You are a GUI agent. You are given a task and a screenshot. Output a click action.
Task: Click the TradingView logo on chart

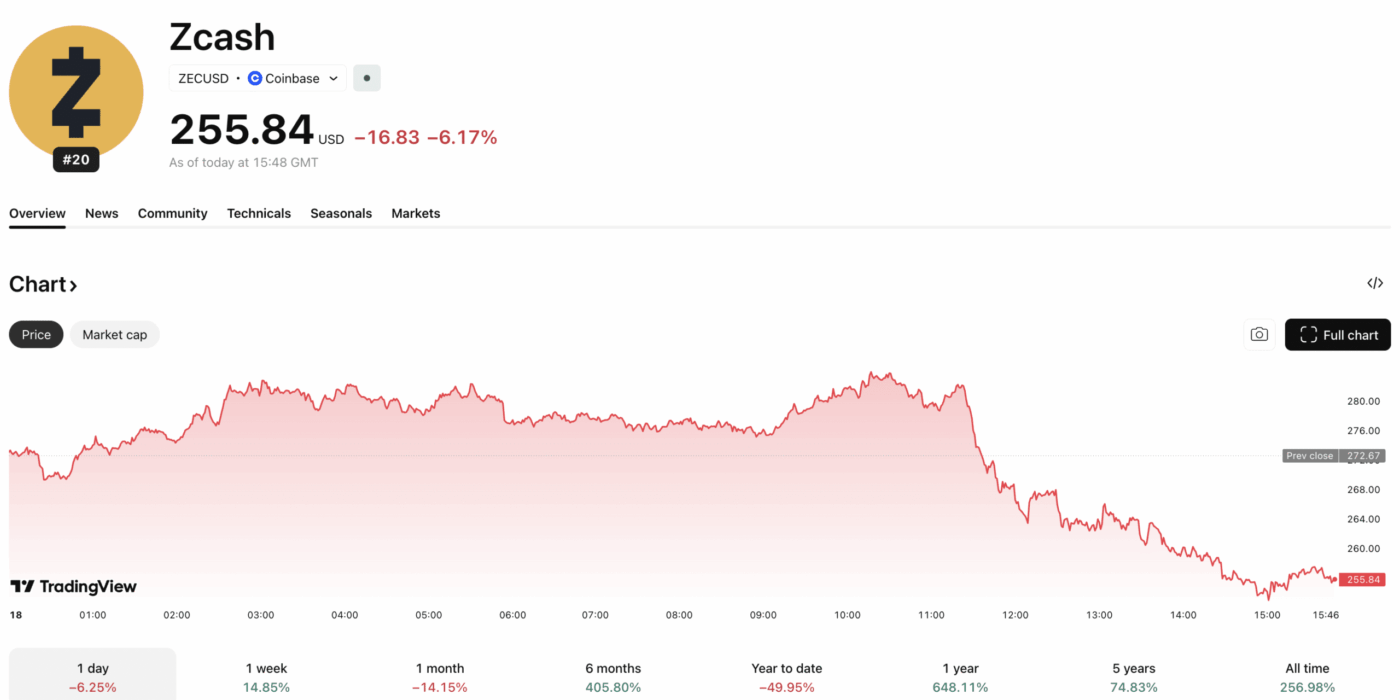(x=73, y=587)
